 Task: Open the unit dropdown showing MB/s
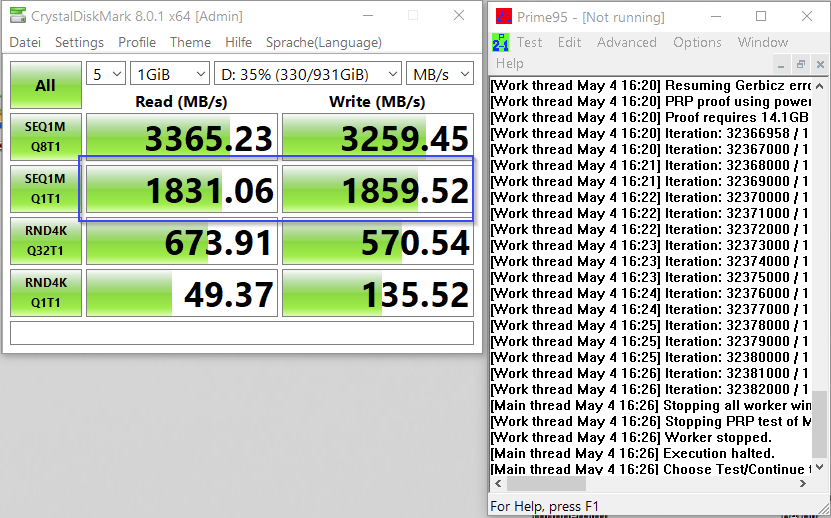pyautogui.click(x=440, y=74)
